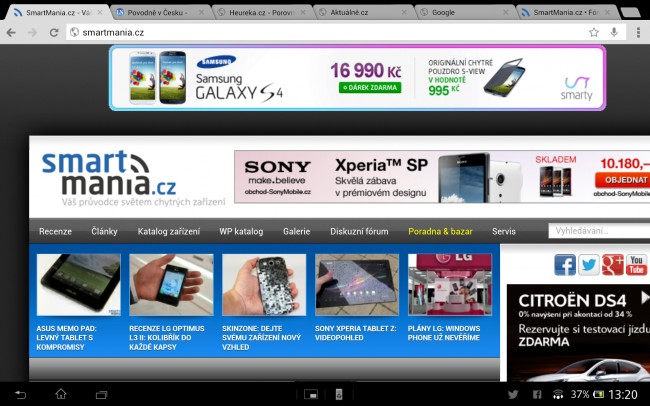The width and height of the screenshot is (650, 406).
Task: Open the WP katalog menu item
Action: (x=241, y=231)
